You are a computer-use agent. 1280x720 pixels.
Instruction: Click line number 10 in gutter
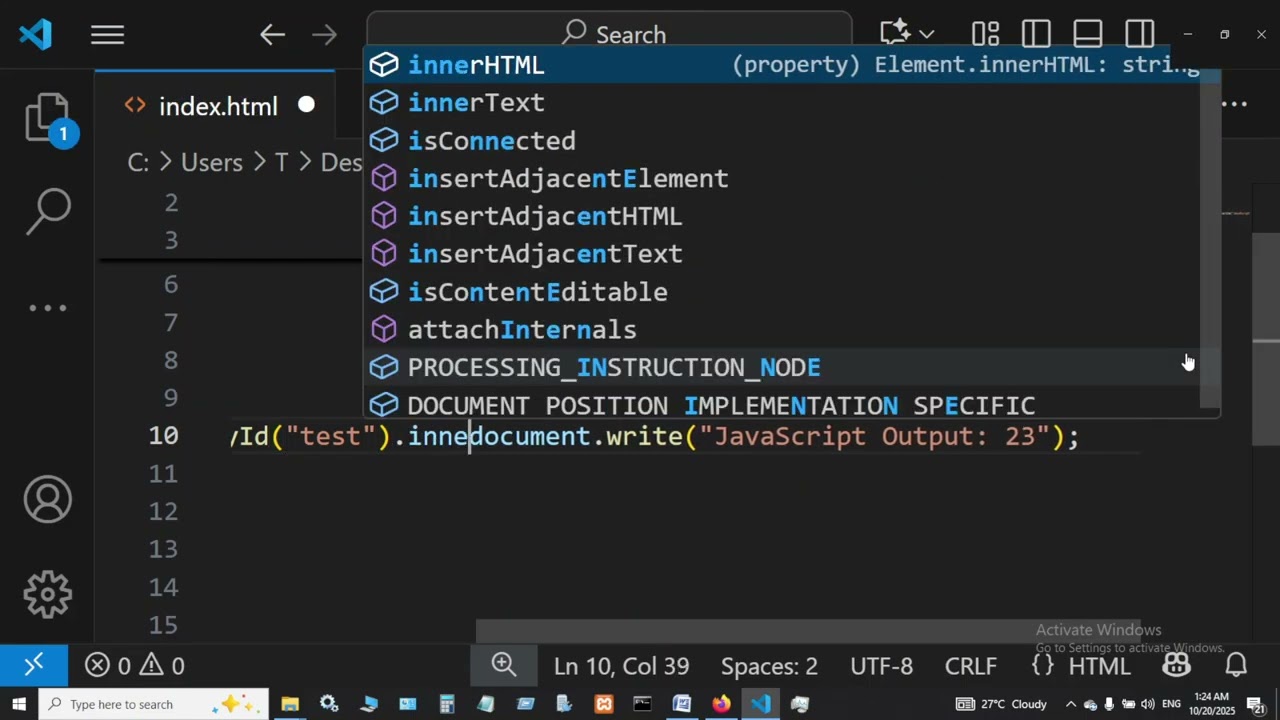[x=164, y=436]
